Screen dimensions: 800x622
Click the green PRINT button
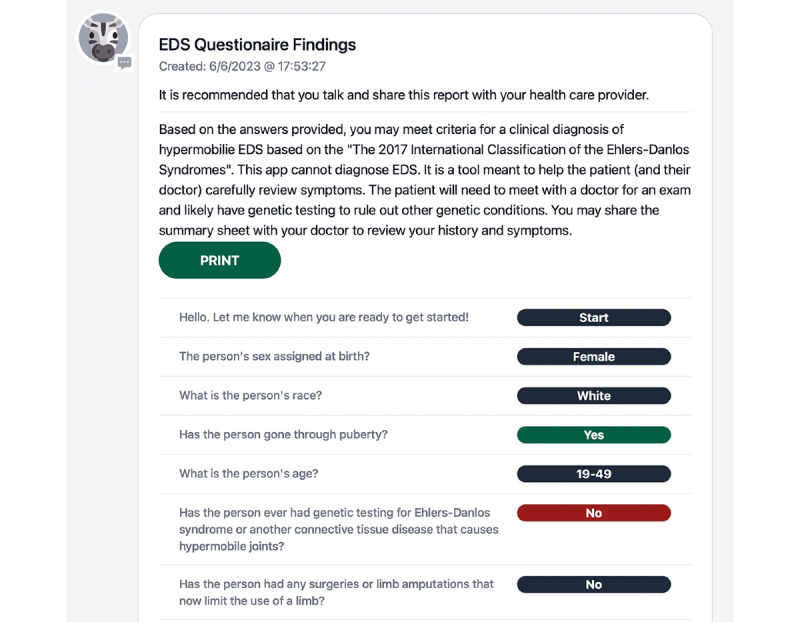tap(219, 260)
